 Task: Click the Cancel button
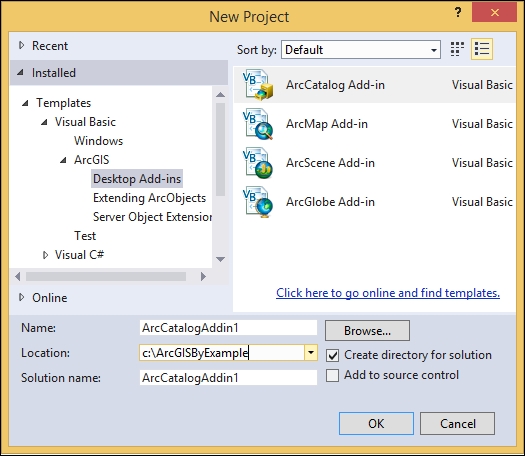457,424
